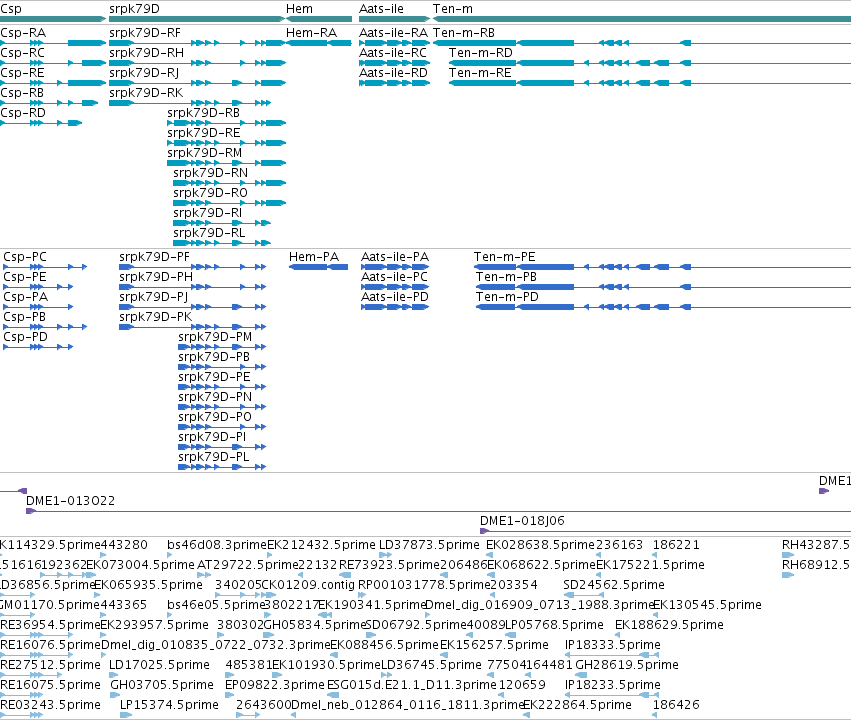Viewport: 851px width, 720px height.
Task: Select the LP15374.5prime EST label
Action: [169, 705]
